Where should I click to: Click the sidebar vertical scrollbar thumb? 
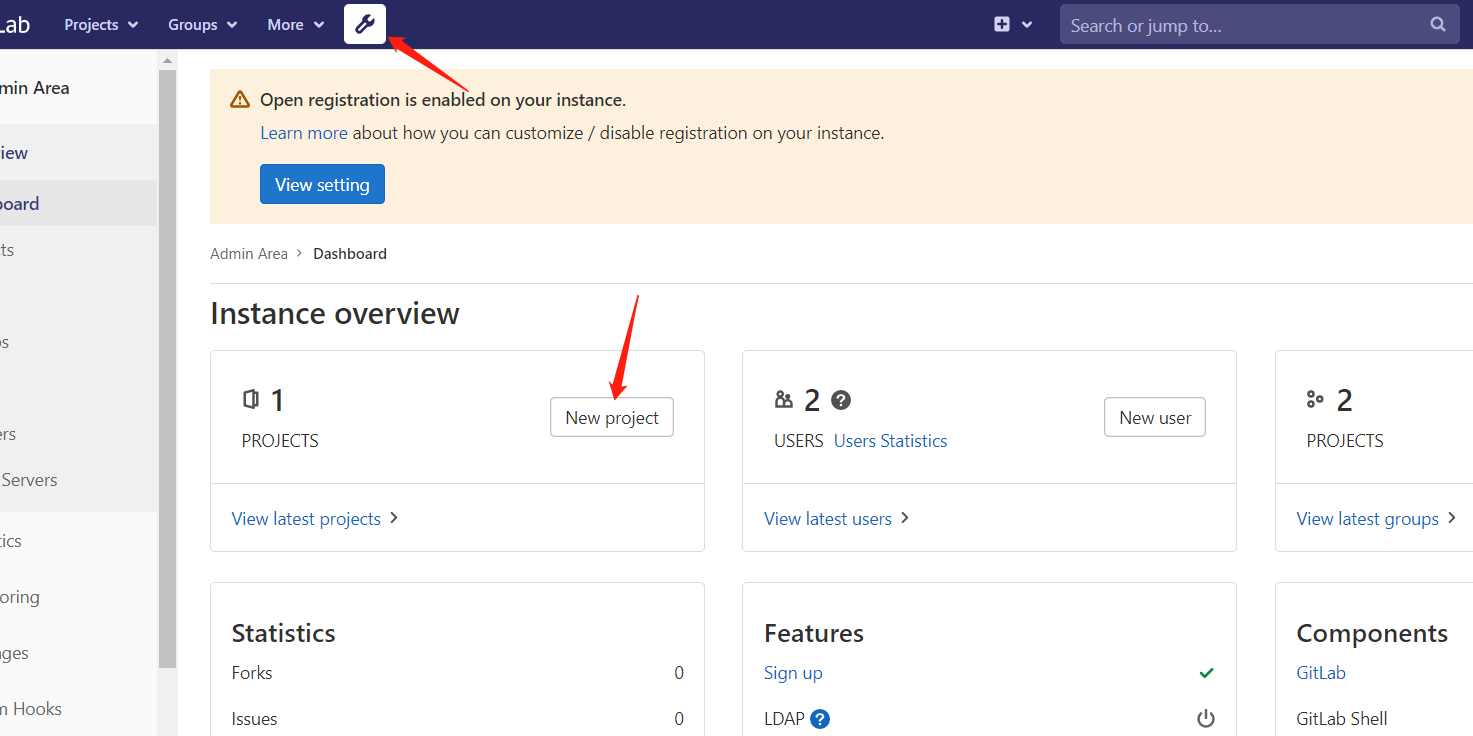click(167, 368)
